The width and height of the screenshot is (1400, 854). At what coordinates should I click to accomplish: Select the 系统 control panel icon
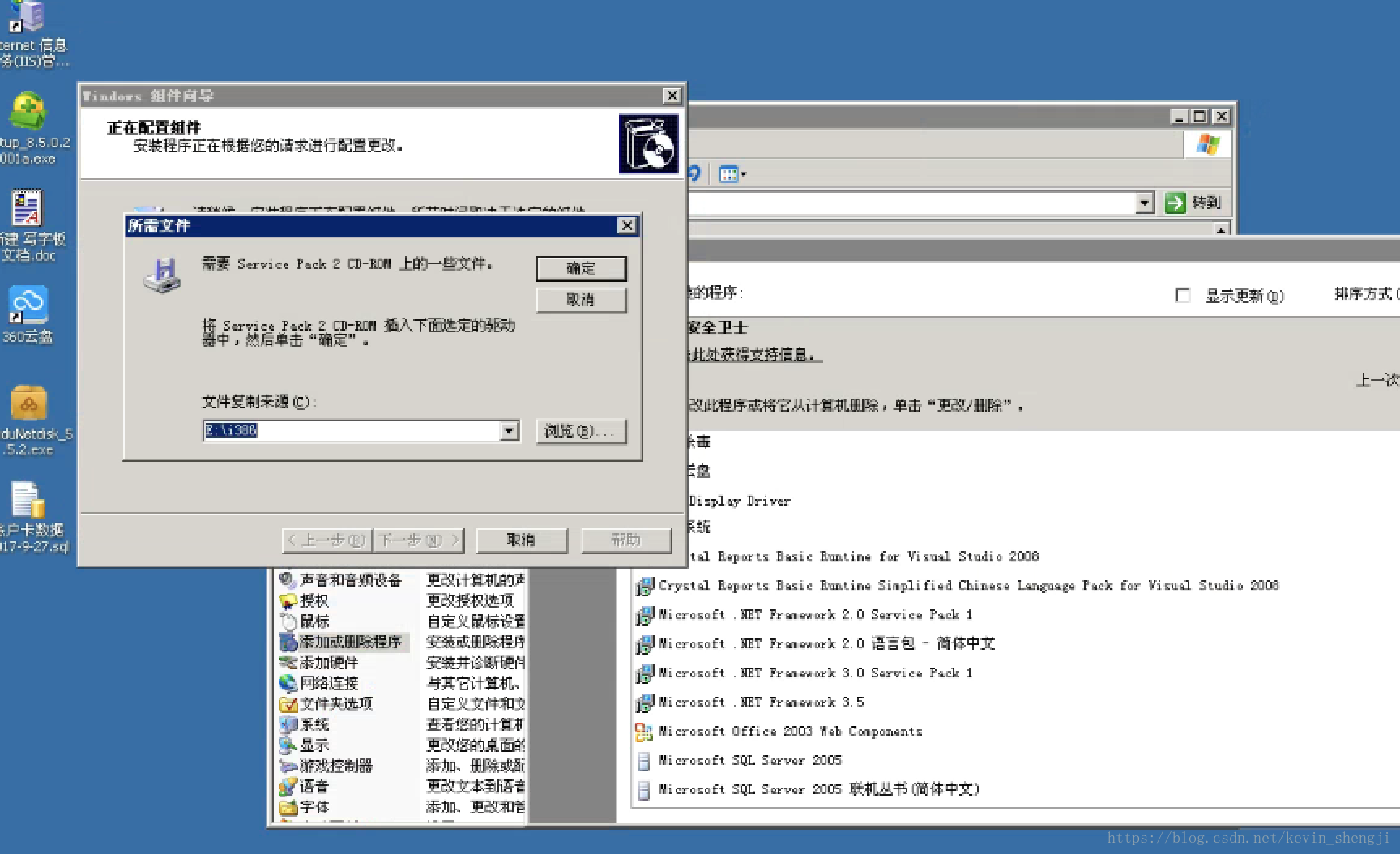click(305, 724)
